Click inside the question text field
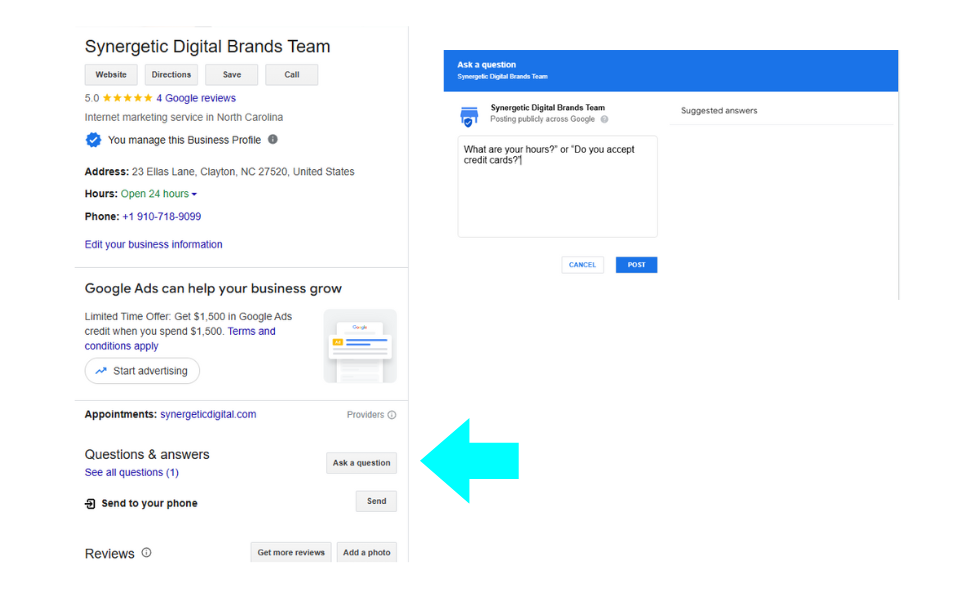The image size is (970, 600). coord(557,190)
